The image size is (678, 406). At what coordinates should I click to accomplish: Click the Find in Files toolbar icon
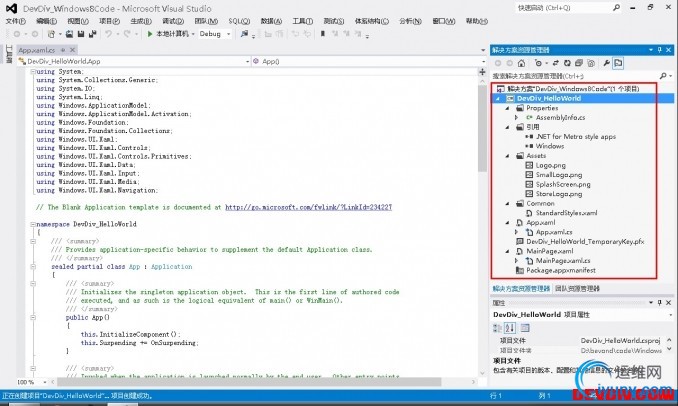click(244, 34)
